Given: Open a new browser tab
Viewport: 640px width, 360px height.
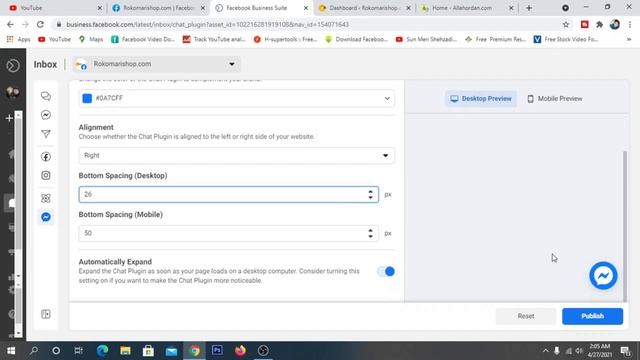Looking at the screenshot, I should coord(529,8).
